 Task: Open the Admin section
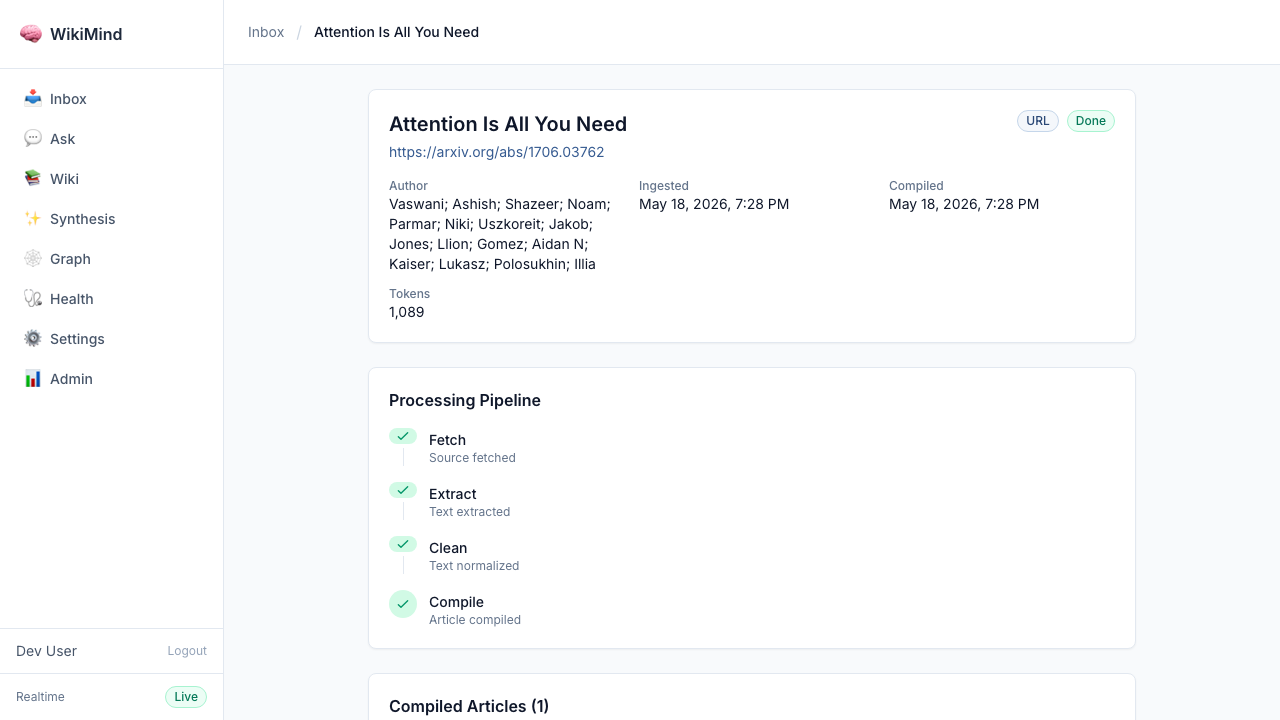tap(112, 379)
